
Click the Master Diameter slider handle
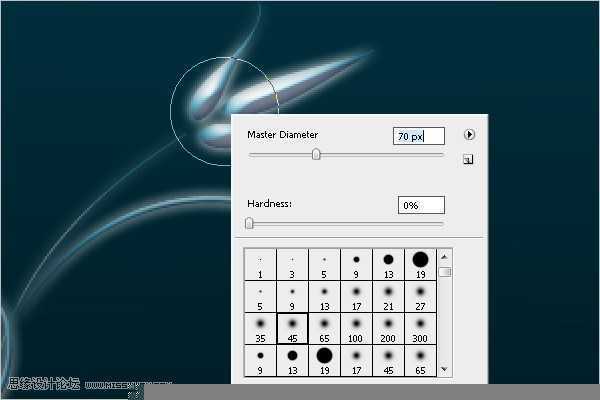coord(316,155)
